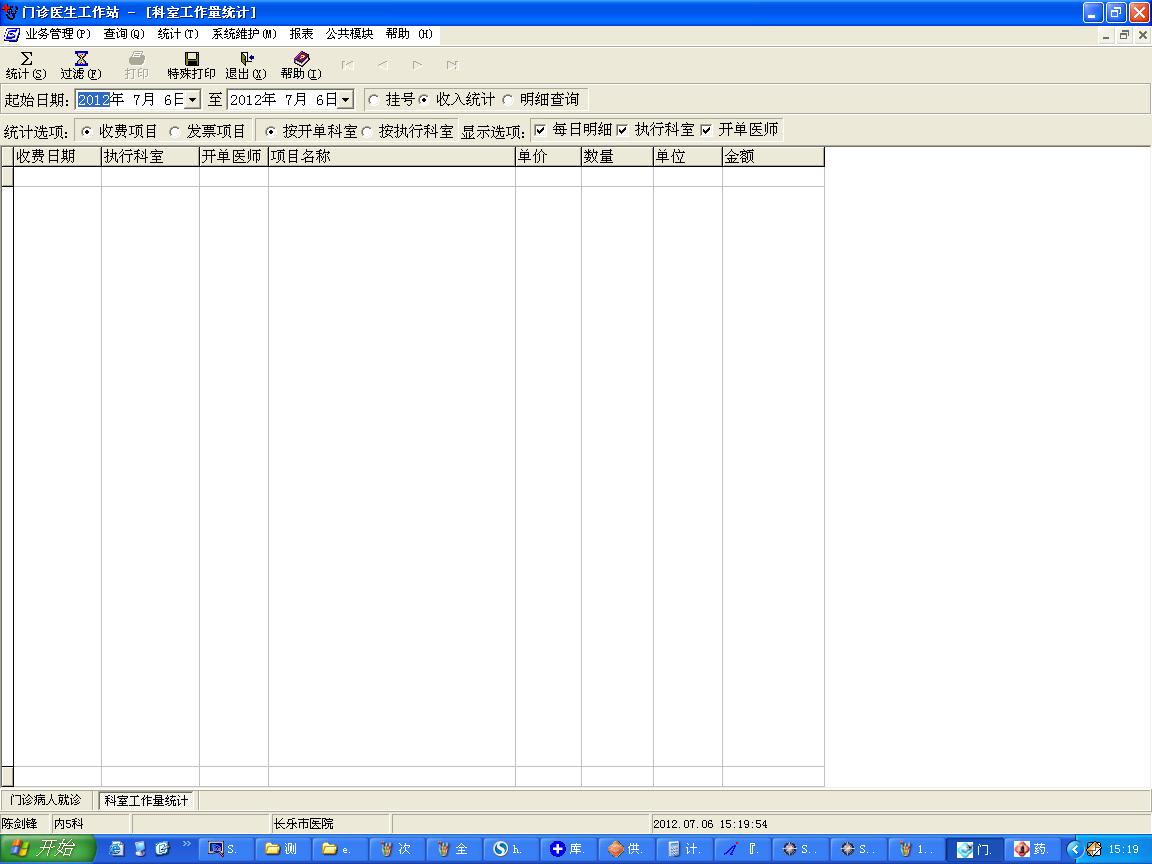Click the 单位 column header
Screen dimensions: 1152x864
[x=688, y=156]
